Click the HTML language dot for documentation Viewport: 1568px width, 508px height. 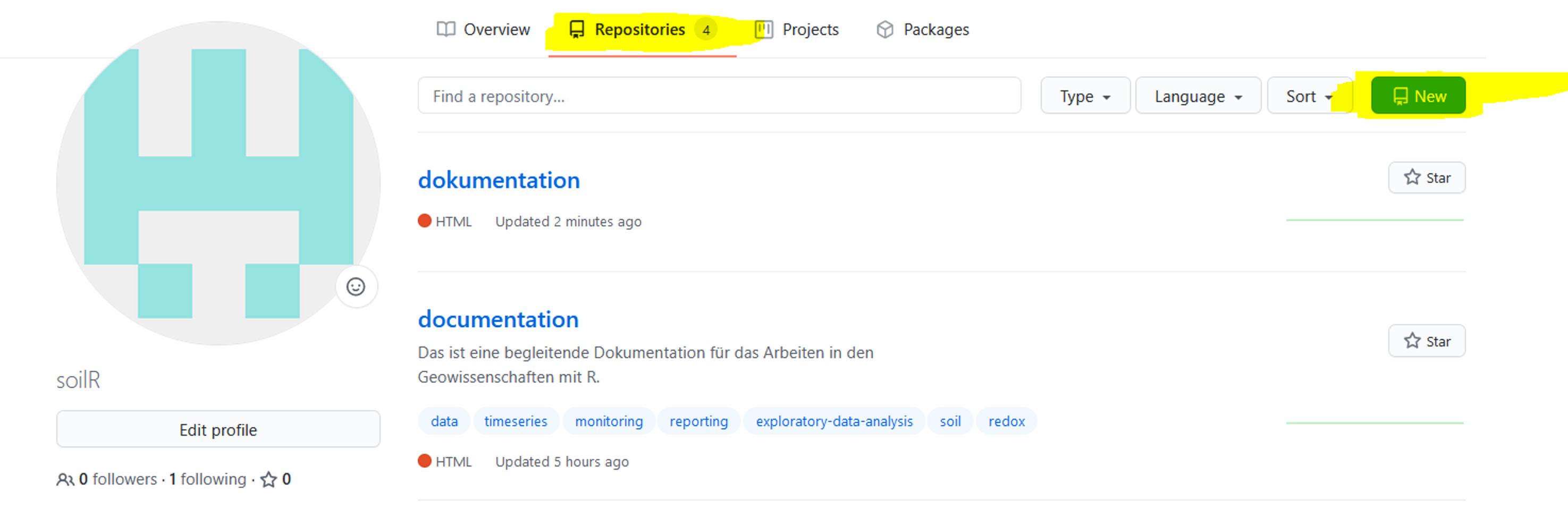click(x=424, y=461)
